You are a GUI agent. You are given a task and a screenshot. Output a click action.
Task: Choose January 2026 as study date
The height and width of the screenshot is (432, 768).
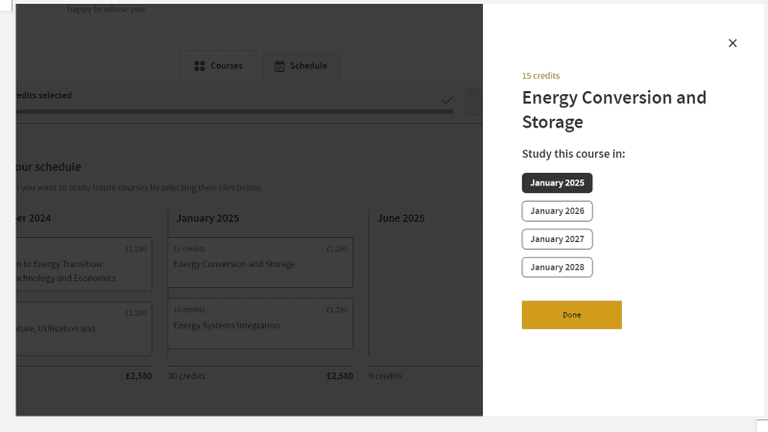pyautogui.click(x=557, y=211)
